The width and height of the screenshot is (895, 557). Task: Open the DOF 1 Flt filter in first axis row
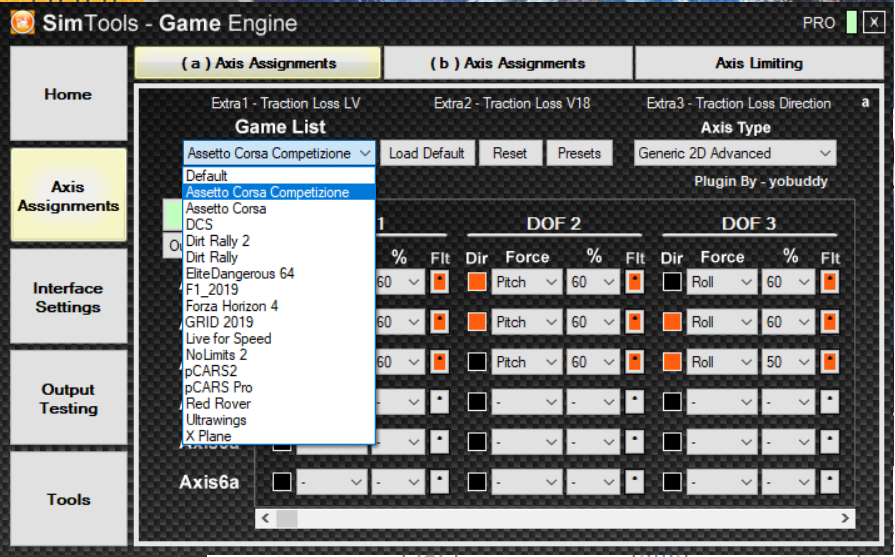click(x=440, y=282)
